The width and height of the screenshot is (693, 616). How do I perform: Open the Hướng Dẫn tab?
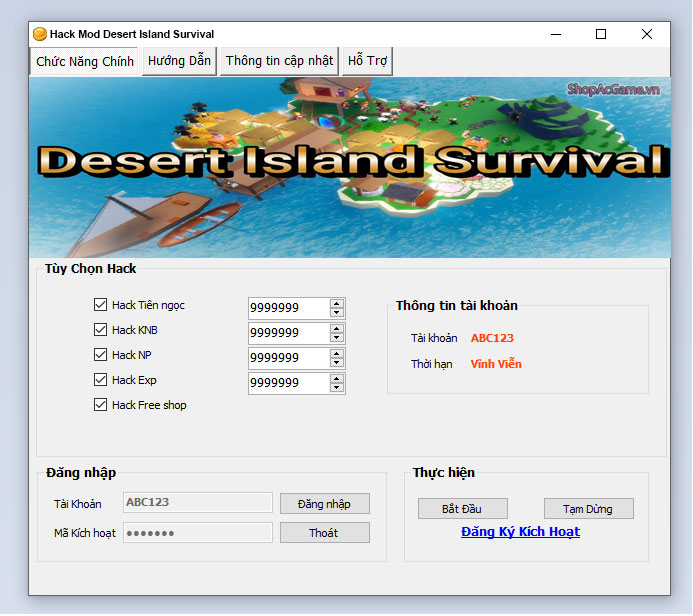179,61
